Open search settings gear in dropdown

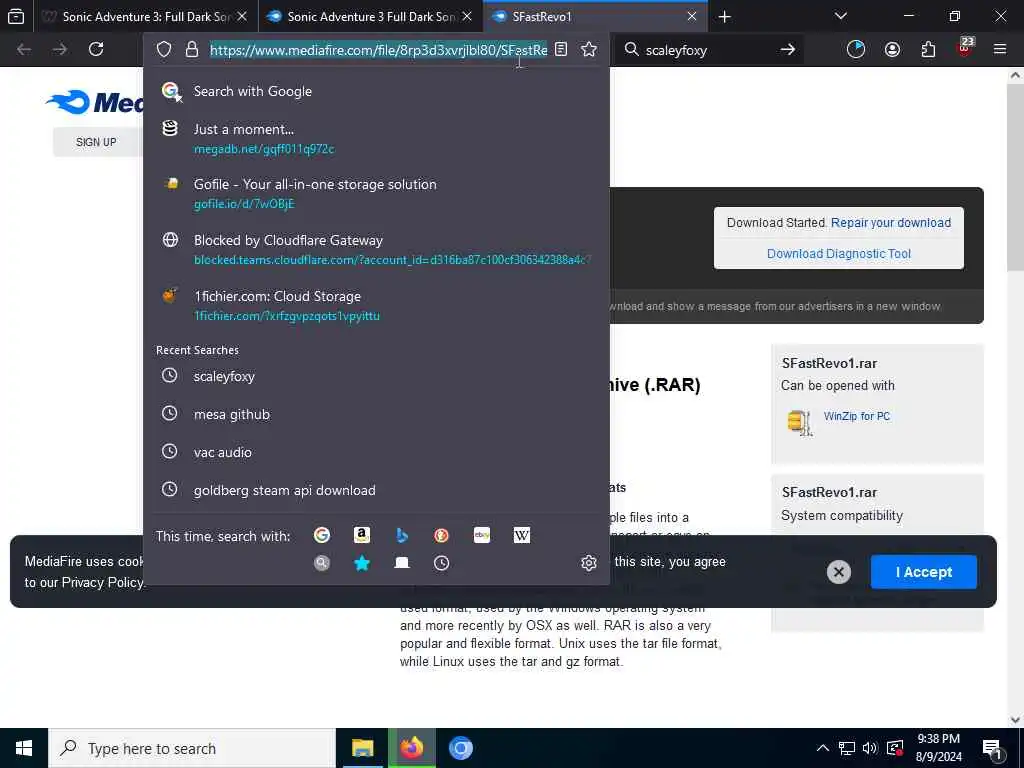(x=588, y=563)
